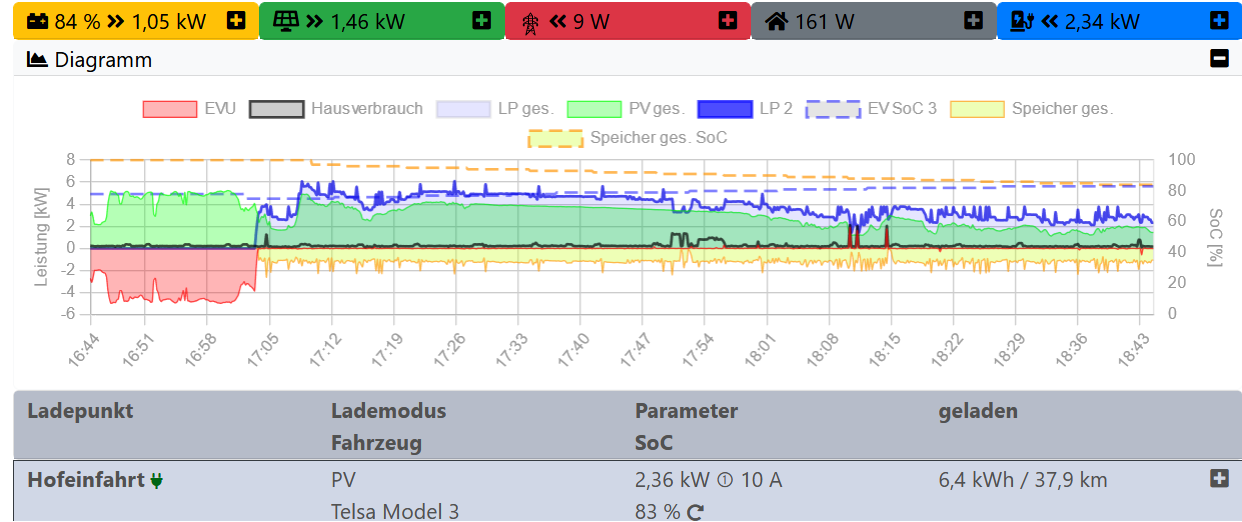Toggle EVU series in chart legend
1242x522 pixels.
point(189,108)
